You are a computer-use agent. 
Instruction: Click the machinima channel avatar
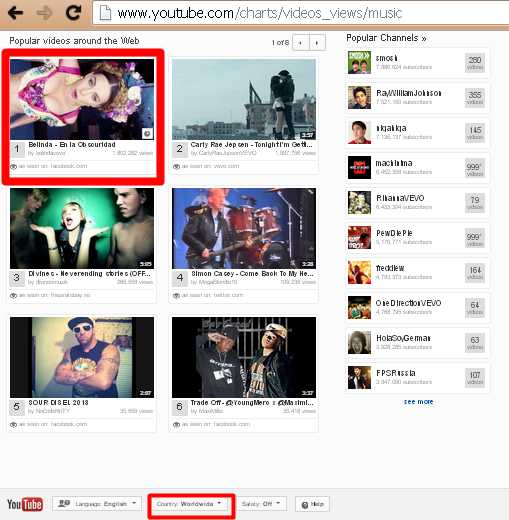[359, 167]
